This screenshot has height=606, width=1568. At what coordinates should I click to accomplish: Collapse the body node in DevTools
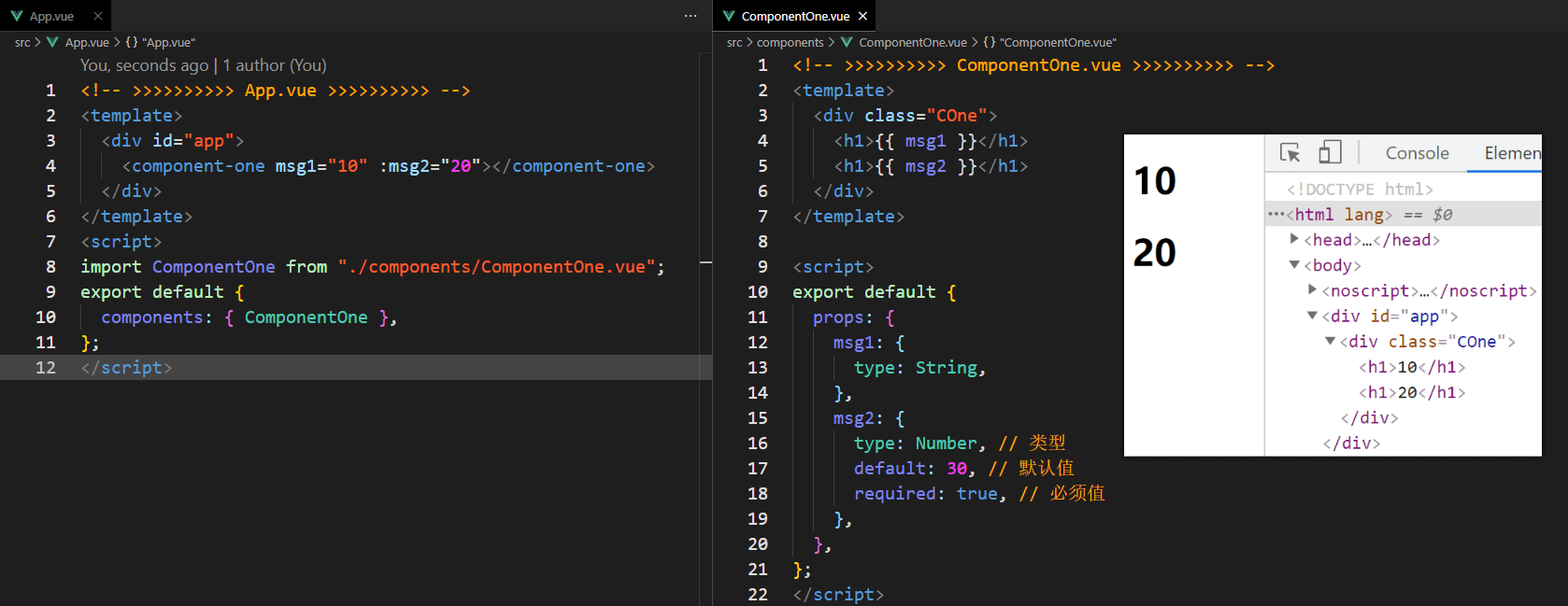[1294, 264]
